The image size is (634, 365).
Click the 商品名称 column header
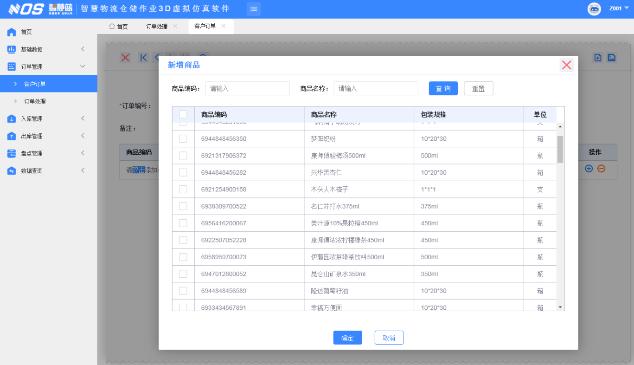pos(359,114)
